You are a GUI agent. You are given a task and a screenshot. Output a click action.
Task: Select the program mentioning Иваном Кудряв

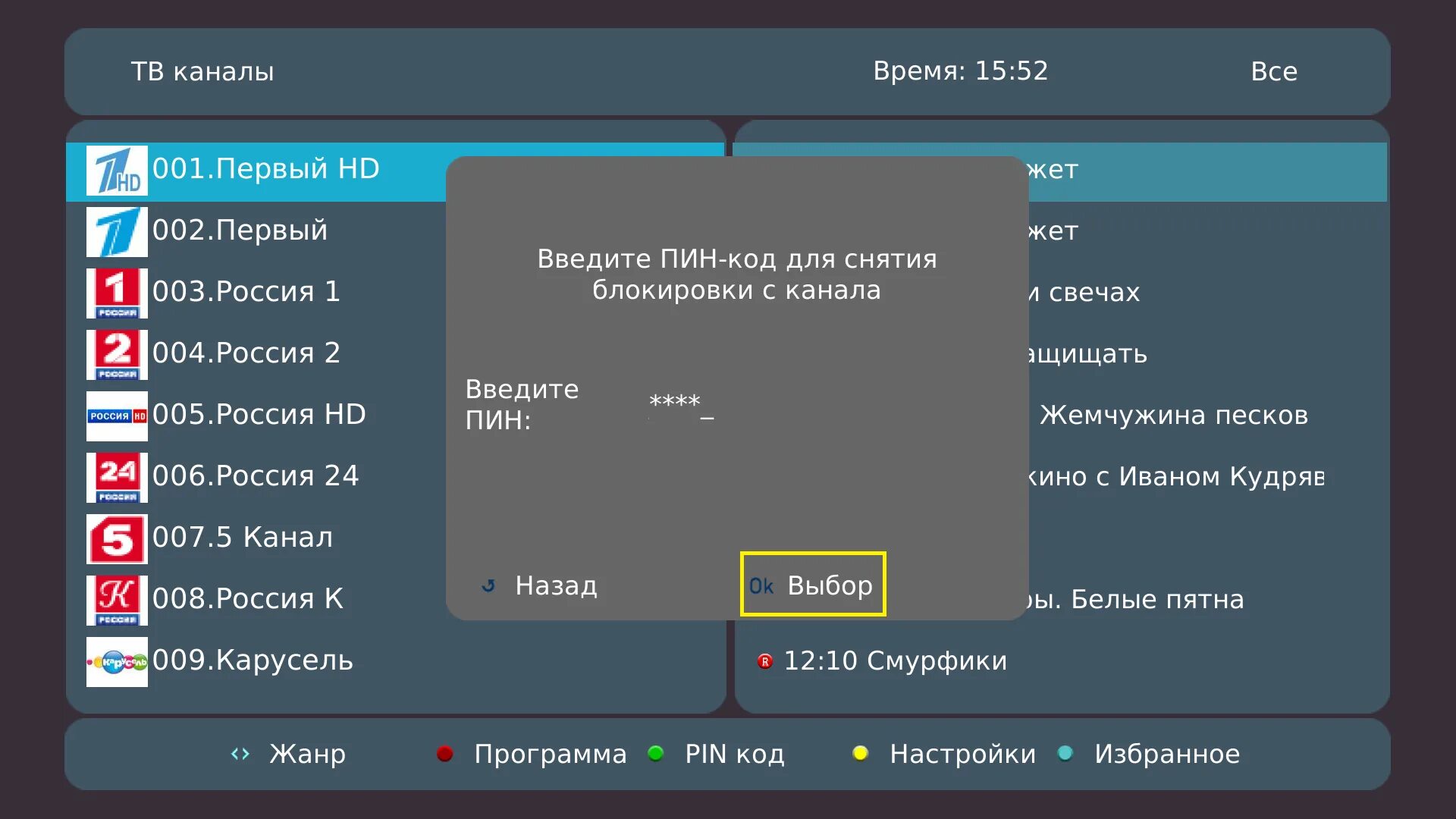[x=1177, y=477]
